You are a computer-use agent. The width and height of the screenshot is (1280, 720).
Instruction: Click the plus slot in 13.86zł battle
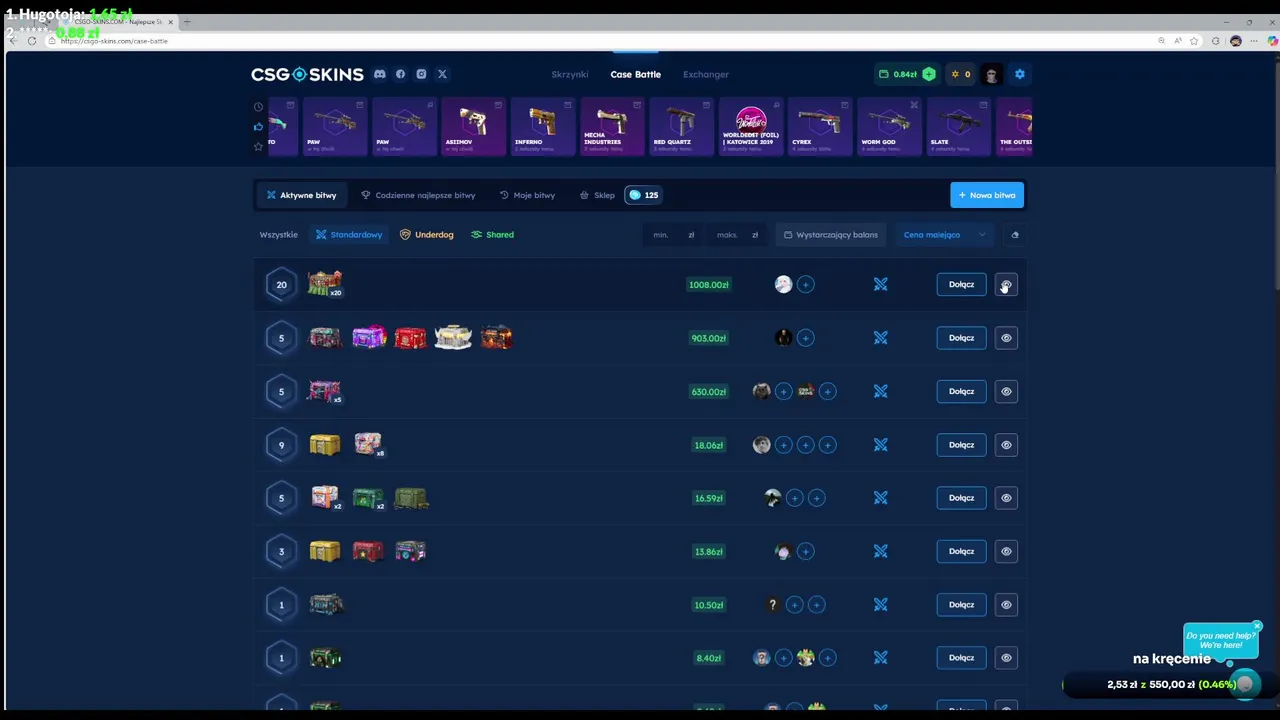(x=805, y=551)
